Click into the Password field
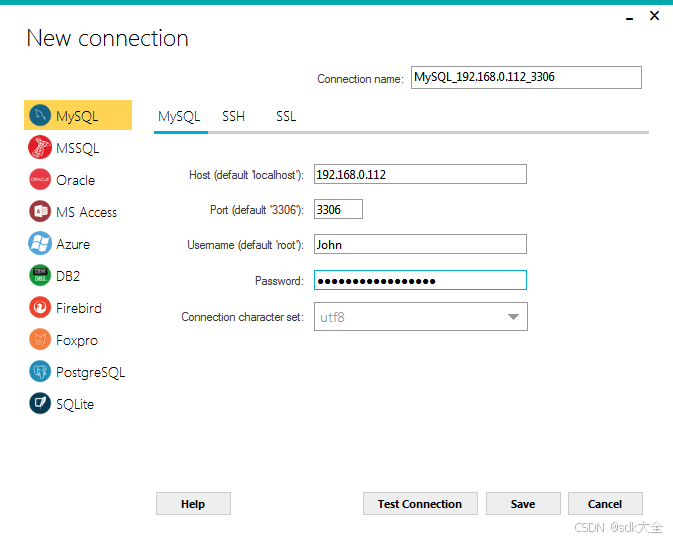The width and height of the screenshot is (673, 541). (420, 280)
